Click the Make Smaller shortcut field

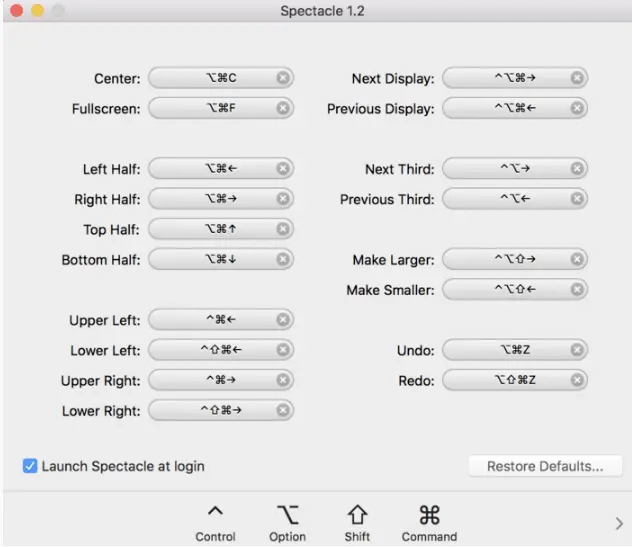click(515, 289)
